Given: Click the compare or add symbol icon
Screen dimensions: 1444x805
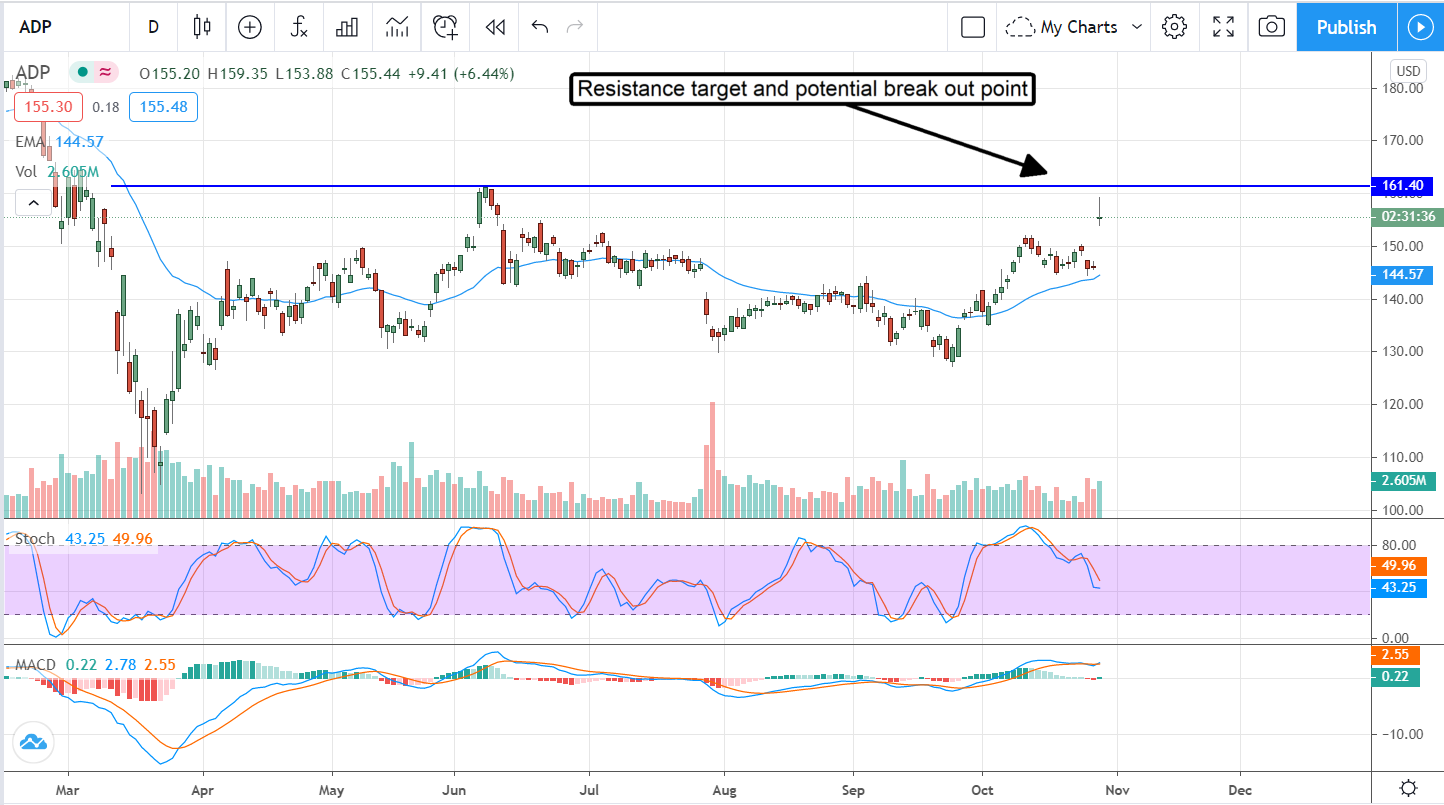Looking at the screenshot, I should [249, 27].
